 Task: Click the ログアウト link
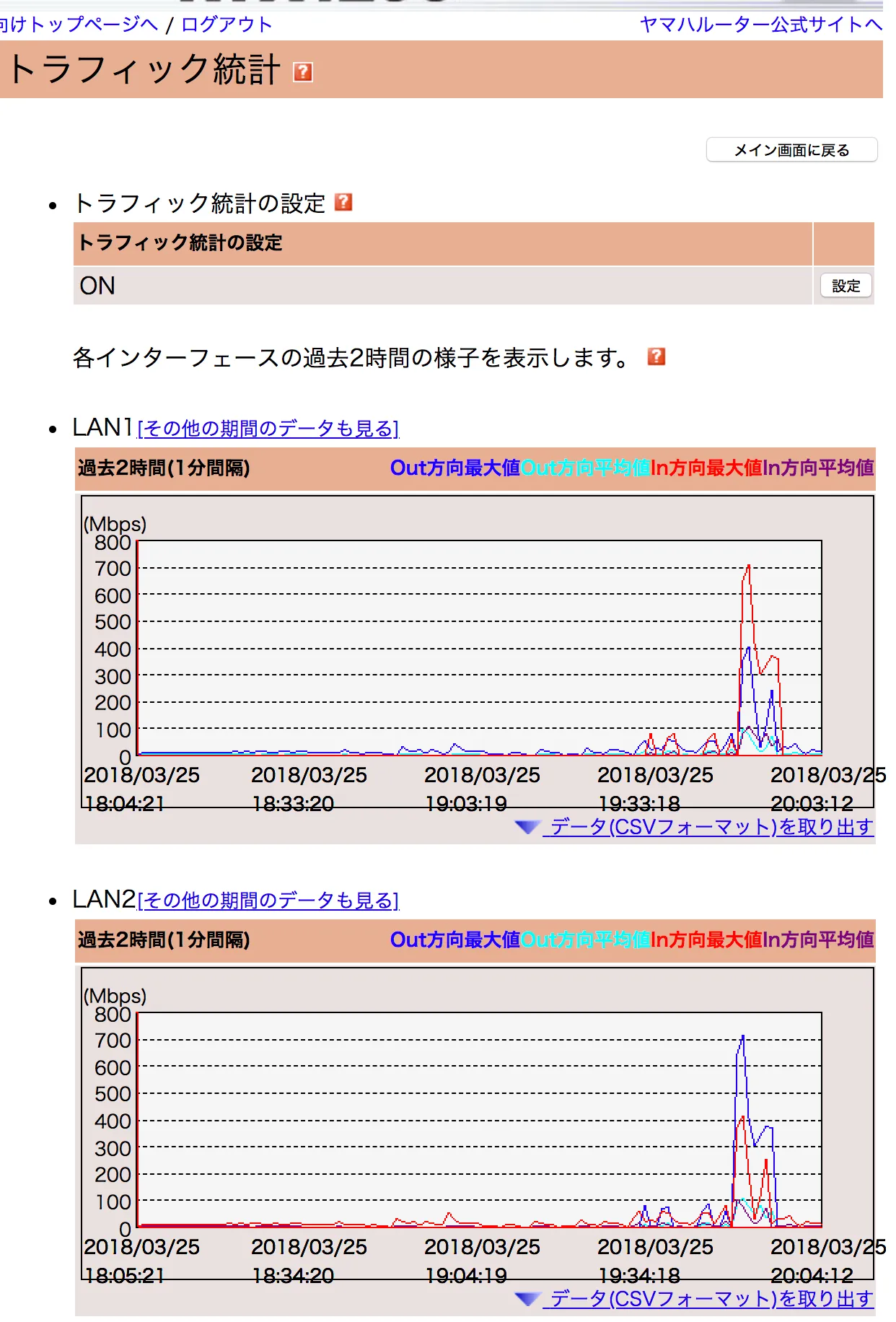click(227, 25)
